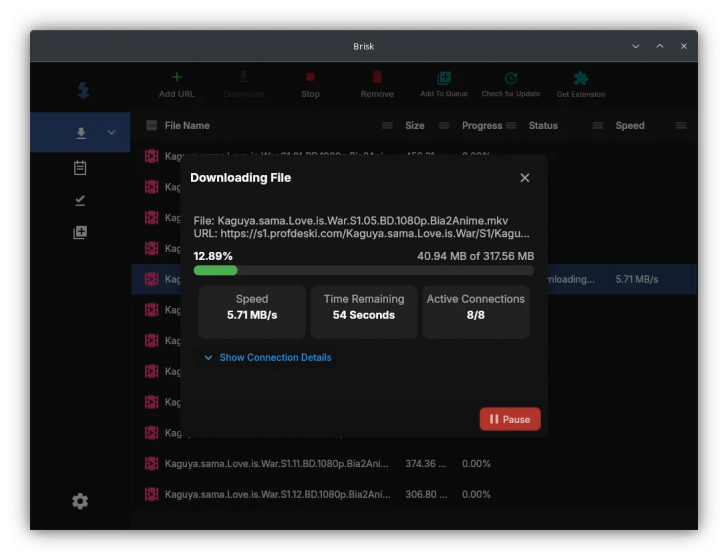Image resolution: width=728 pixels, height=560 pixels.
Task: Sort by the Size column header
Action: [415, 126]
